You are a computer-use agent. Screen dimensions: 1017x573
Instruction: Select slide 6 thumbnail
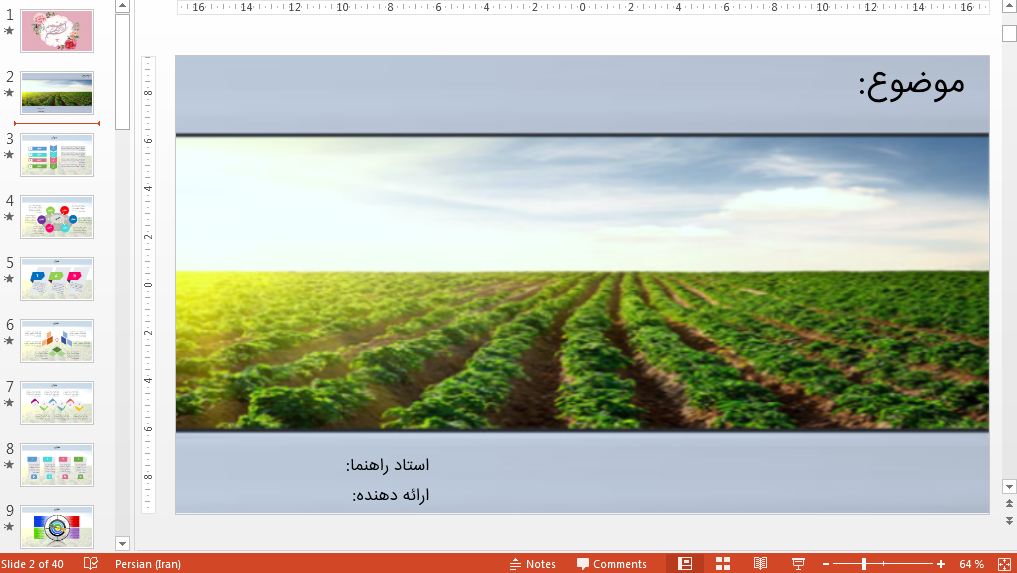[57, 341]
